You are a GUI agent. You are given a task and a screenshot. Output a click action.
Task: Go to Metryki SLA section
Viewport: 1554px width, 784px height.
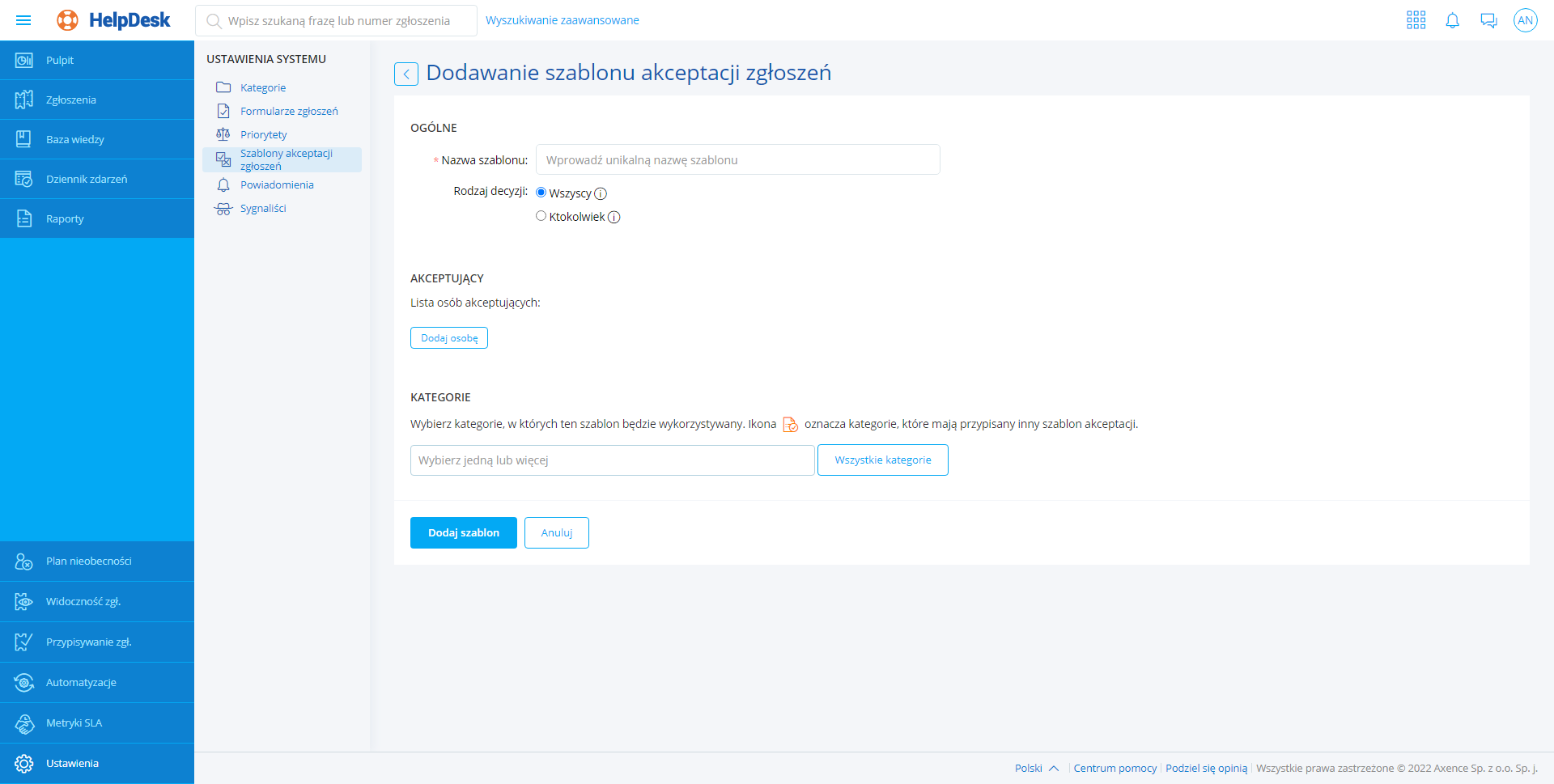point(74,723)
